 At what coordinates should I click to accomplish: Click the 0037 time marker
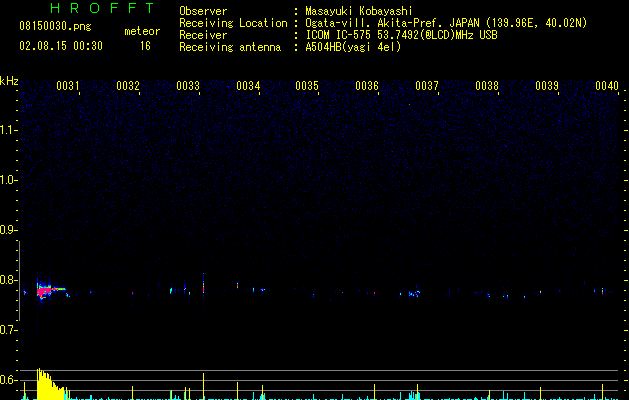pos(427,86)
